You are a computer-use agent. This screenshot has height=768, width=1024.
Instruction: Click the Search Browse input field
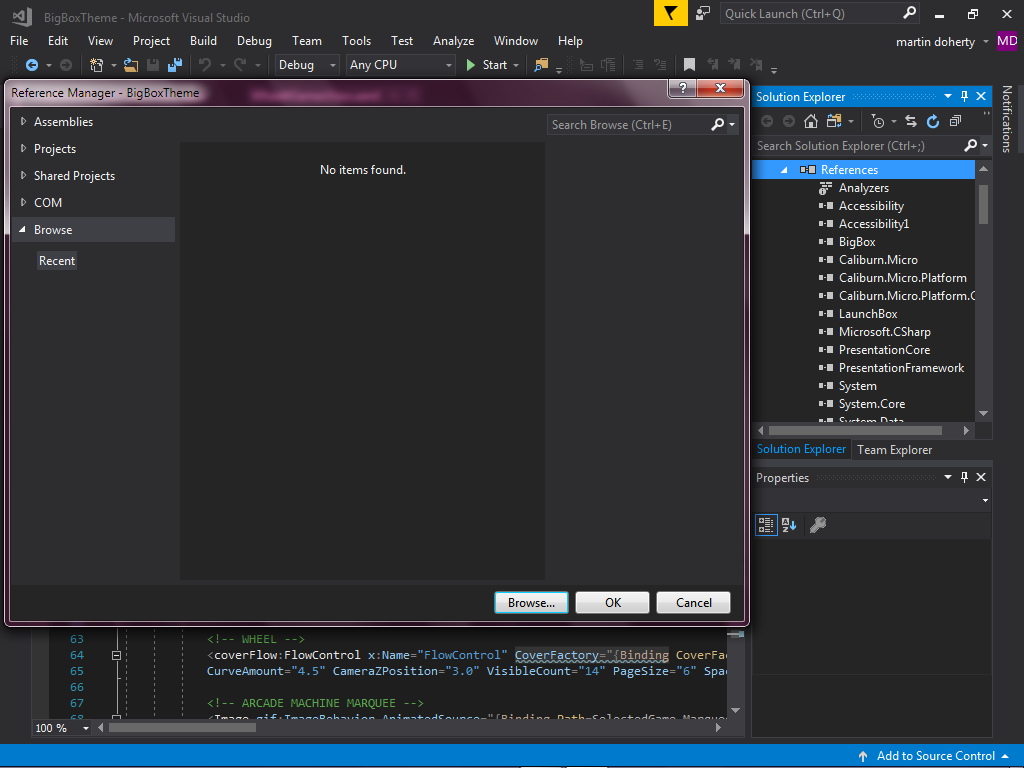[628, 125]
